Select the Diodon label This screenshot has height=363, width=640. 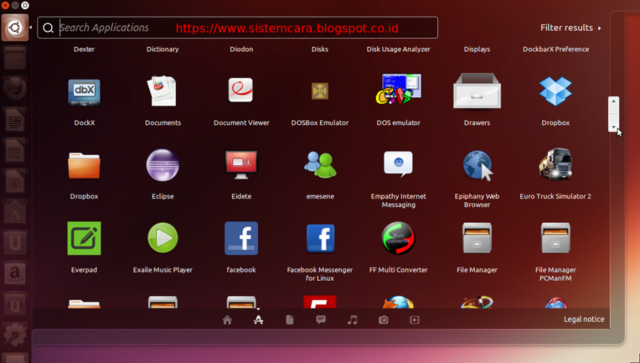pos(241,49)
